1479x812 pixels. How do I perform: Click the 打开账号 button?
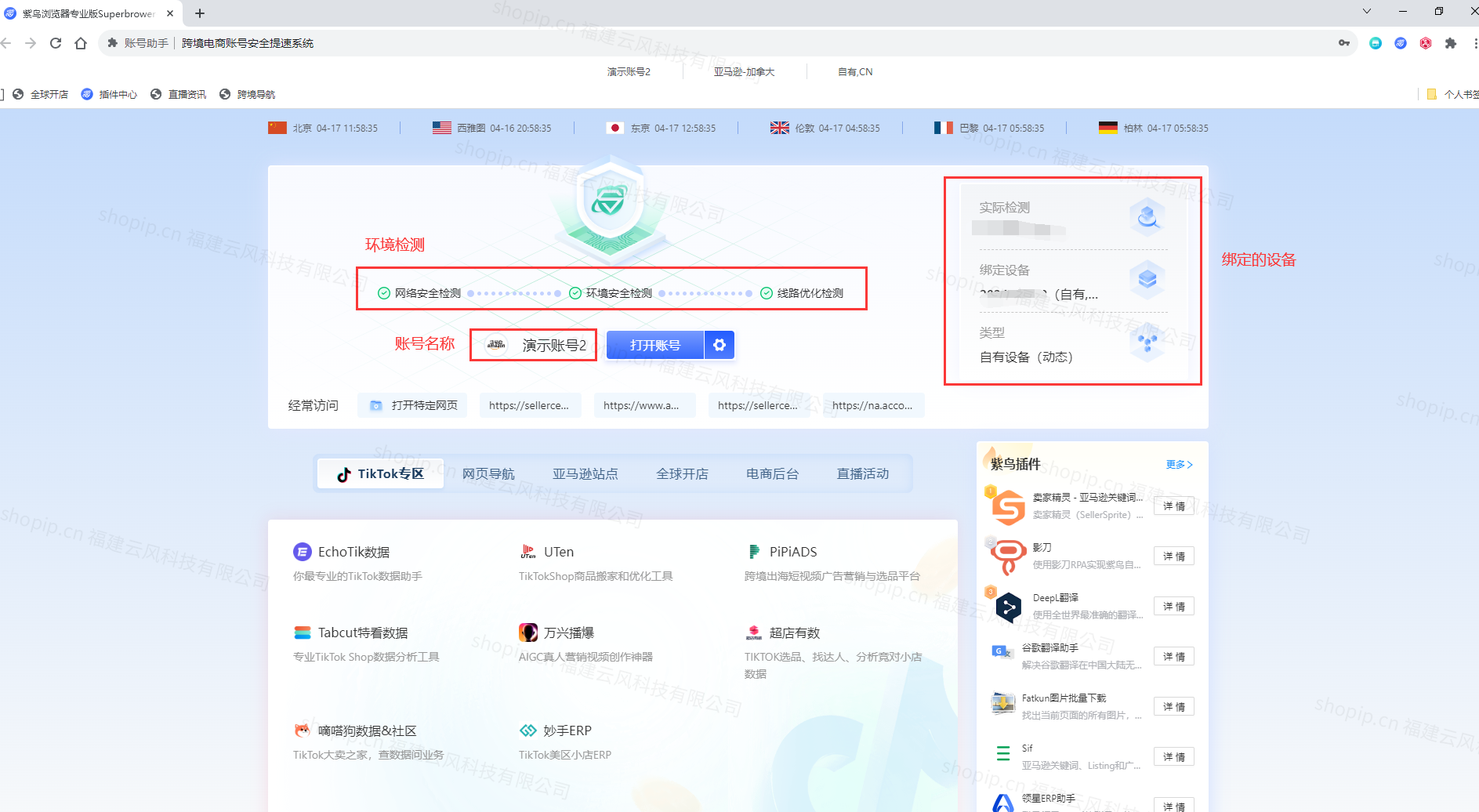[655, 345]
